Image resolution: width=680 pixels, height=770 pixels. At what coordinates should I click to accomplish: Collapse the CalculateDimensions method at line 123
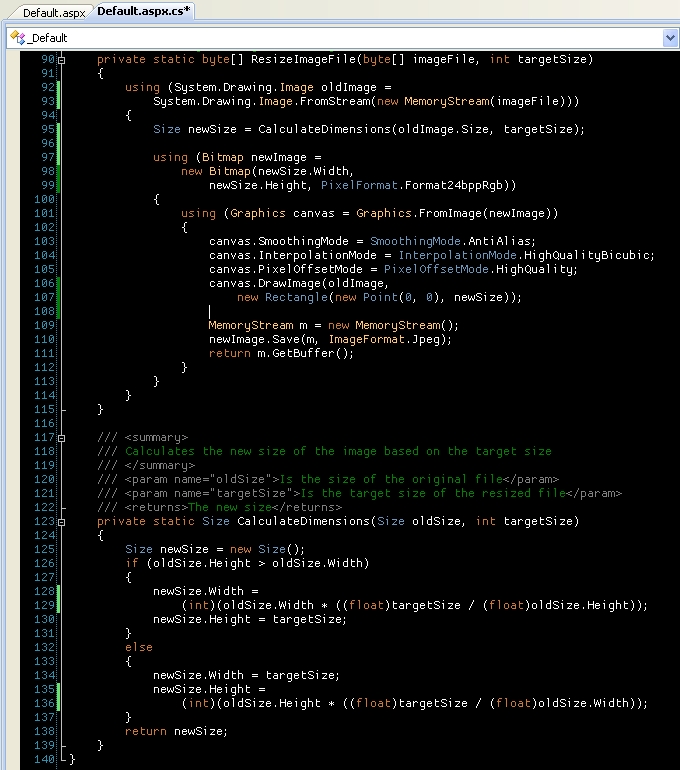pos(61,522)
